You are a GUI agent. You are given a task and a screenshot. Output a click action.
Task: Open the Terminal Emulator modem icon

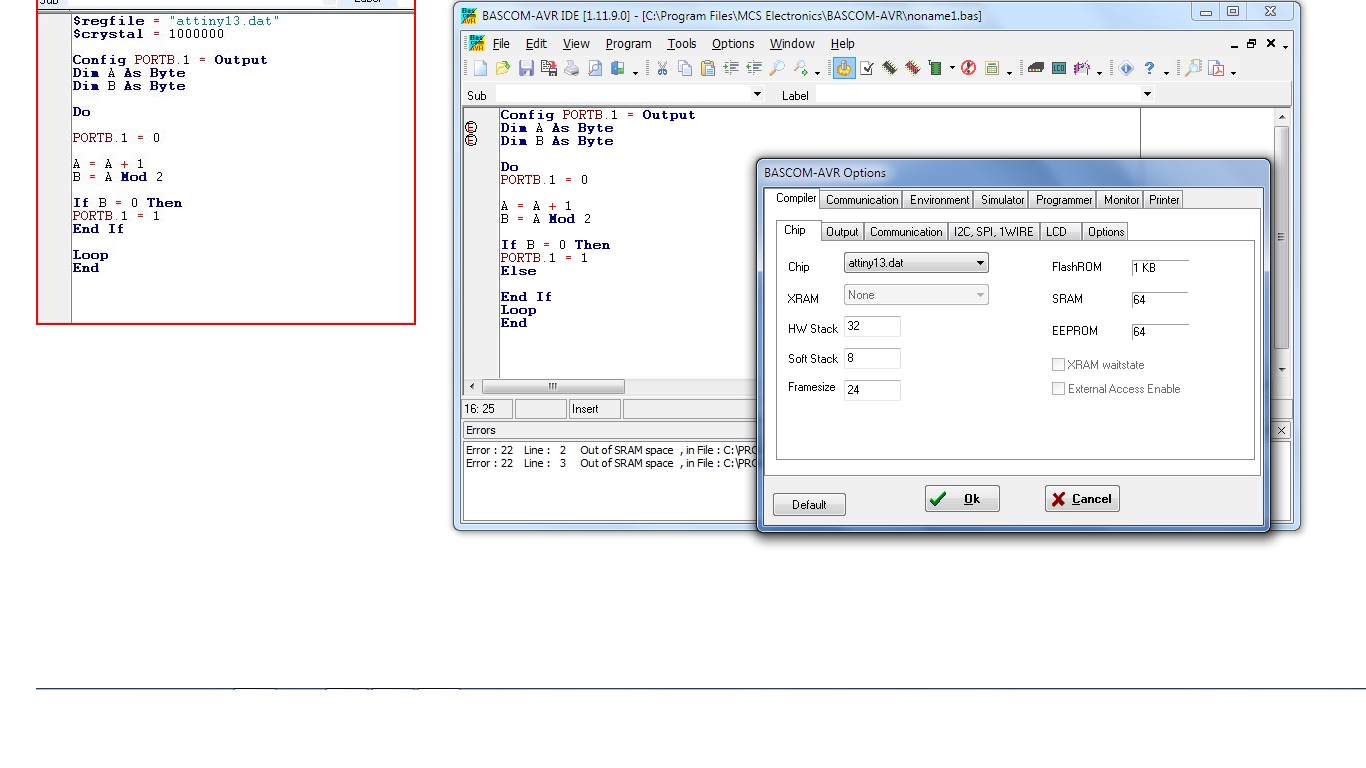(1036, 68)
